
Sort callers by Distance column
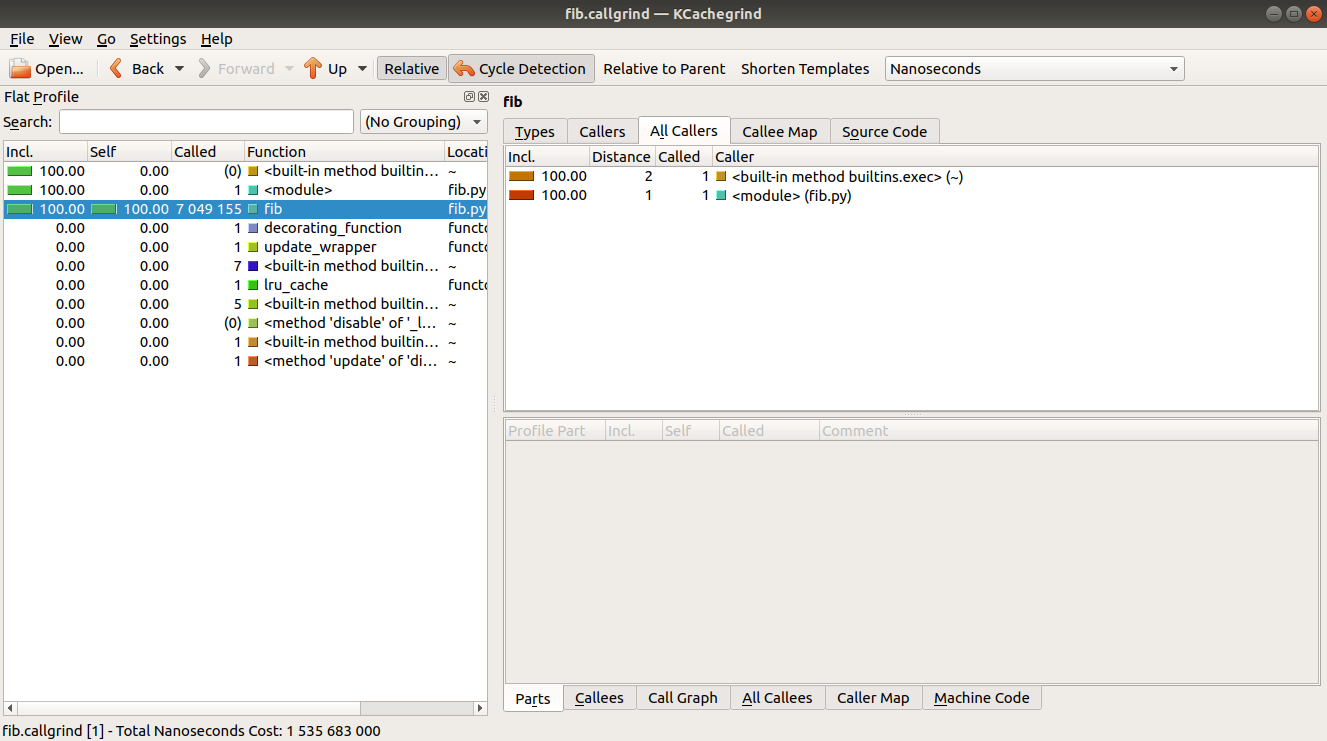coord(621,157)
